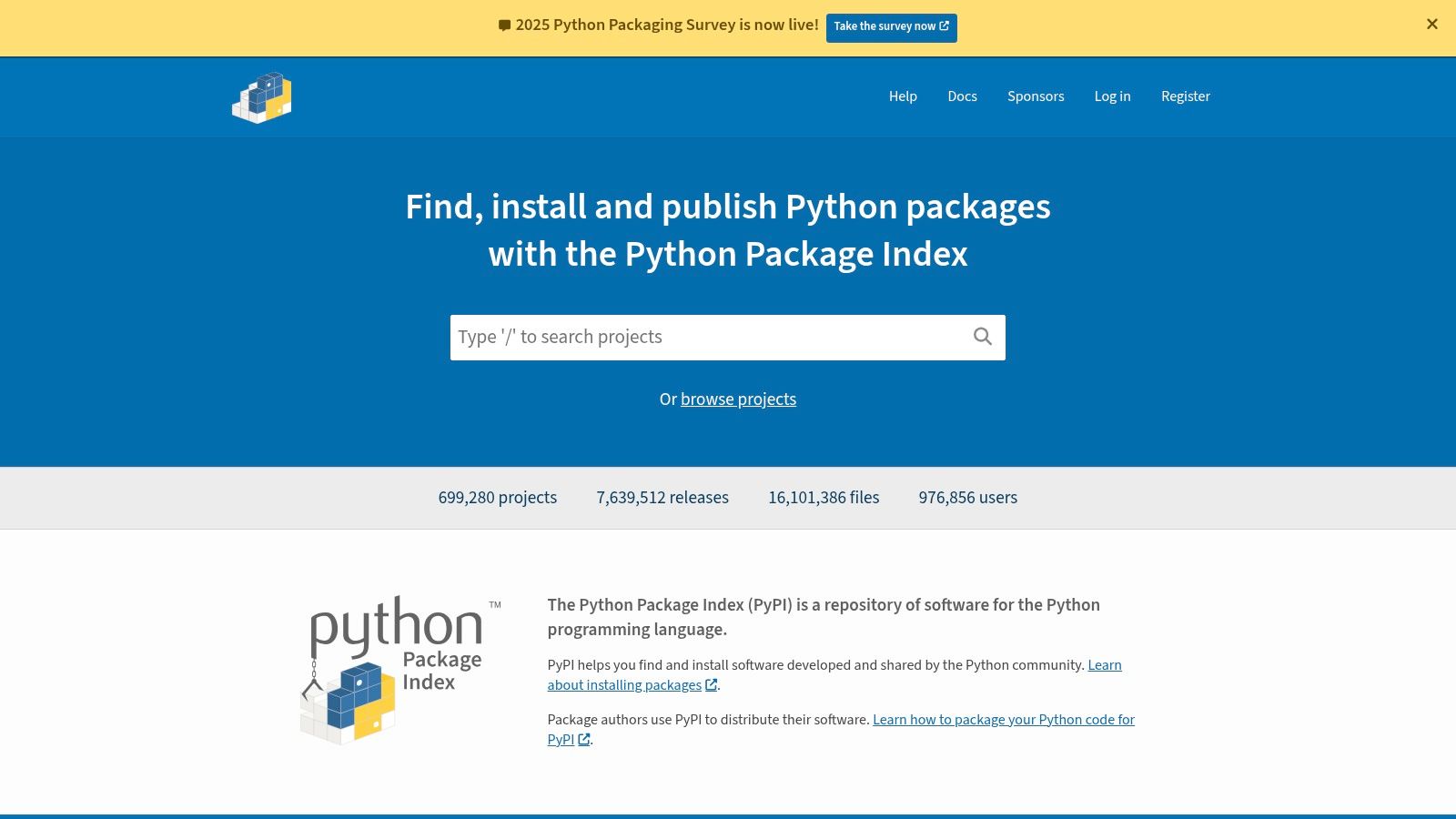Open the Docs page
The image size is (1456, 819).
click(x=962, y=96)
